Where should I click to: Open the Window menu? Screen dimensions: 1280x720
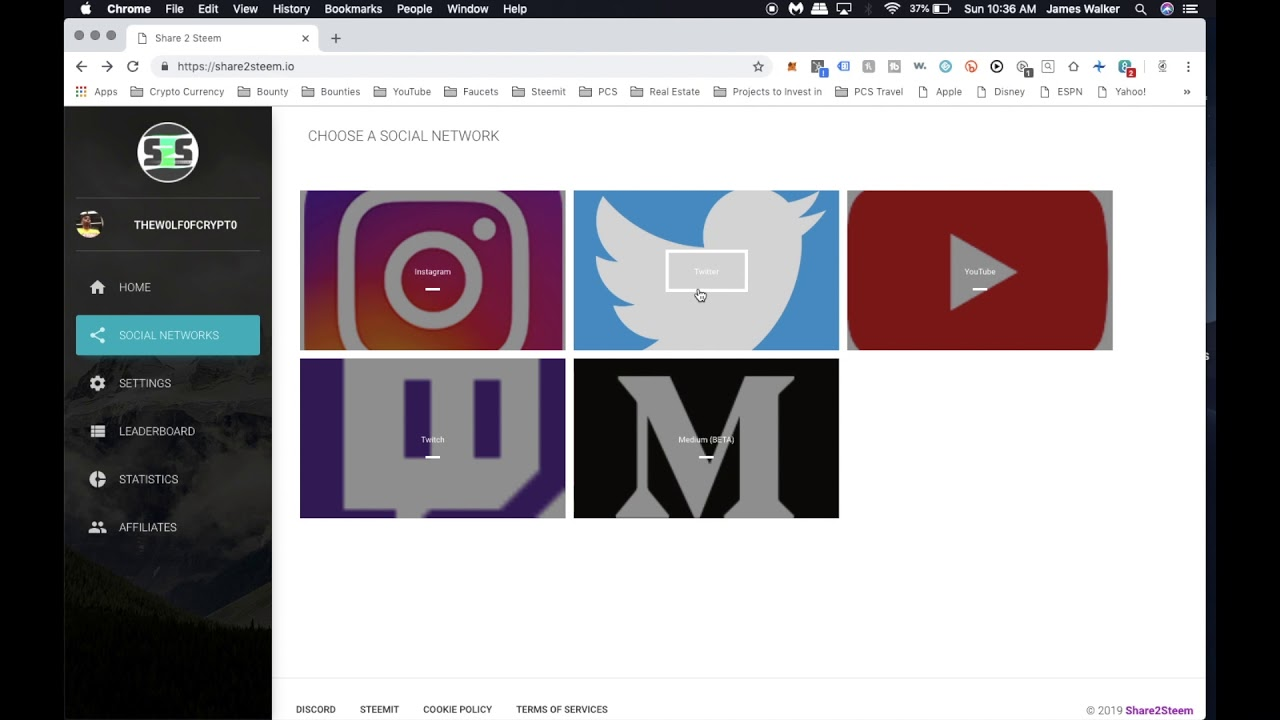point(468,9)
